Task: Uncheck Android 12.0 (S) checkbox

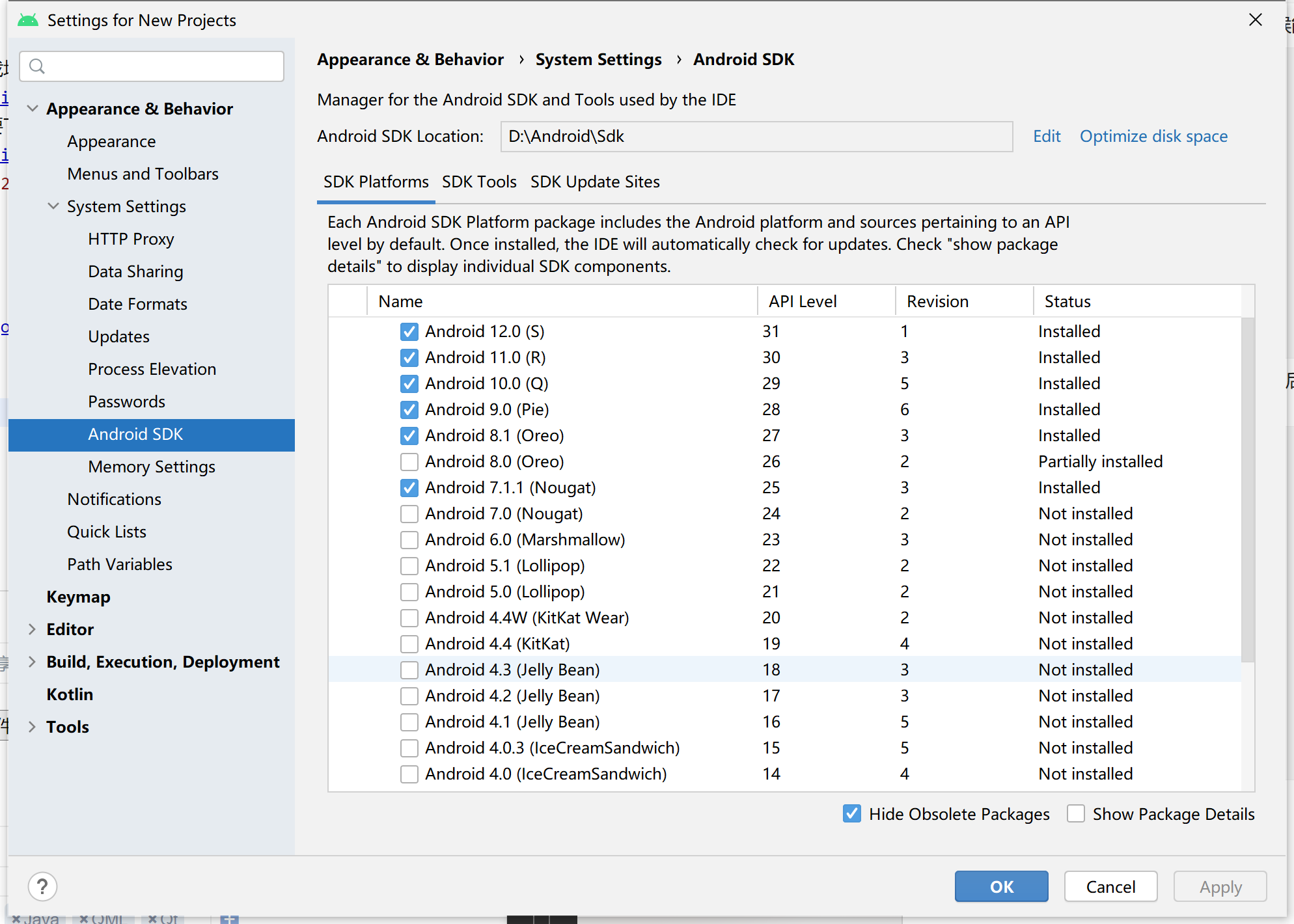Action: coord(409,332)
